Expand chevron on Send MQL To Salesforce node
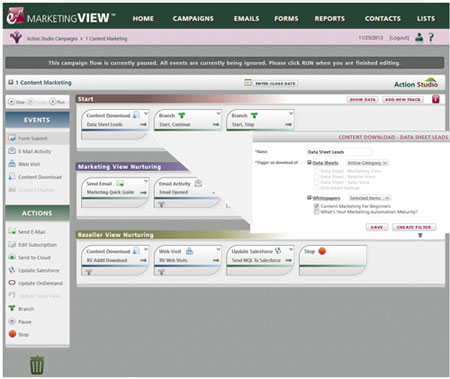This screenshot has height=379, width=450. point(291,249)
